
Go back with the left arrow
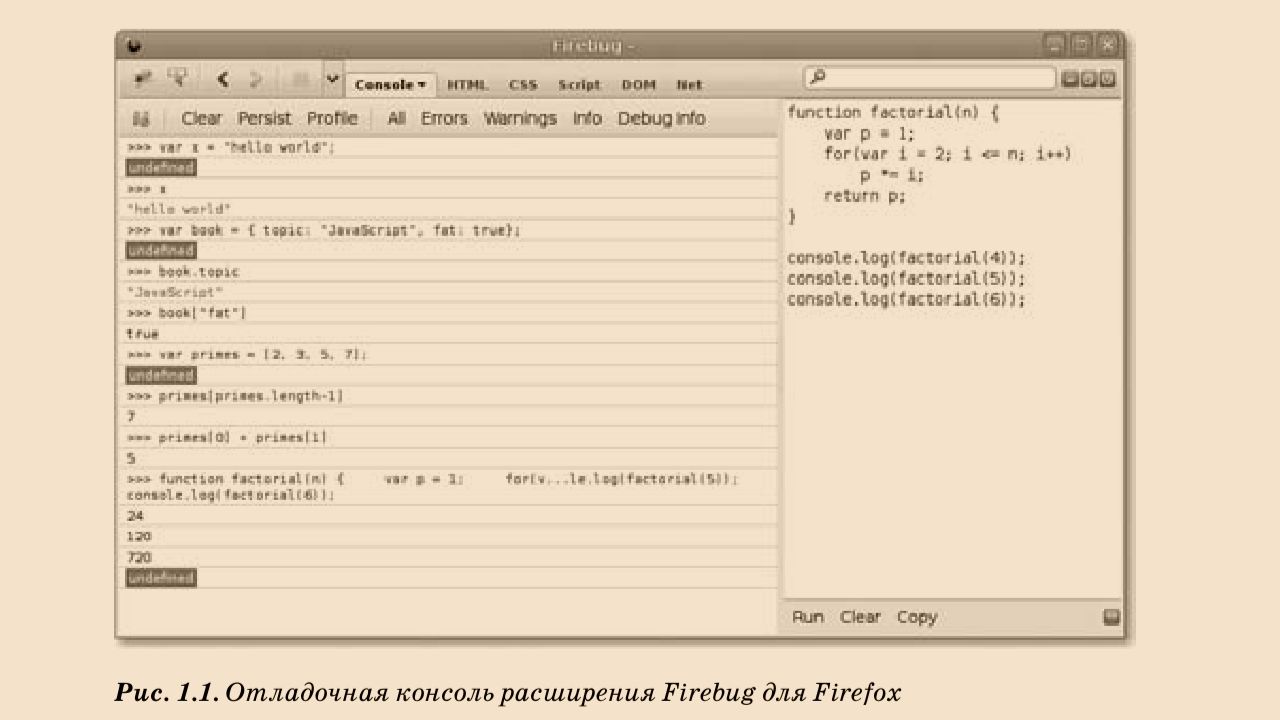223,79
